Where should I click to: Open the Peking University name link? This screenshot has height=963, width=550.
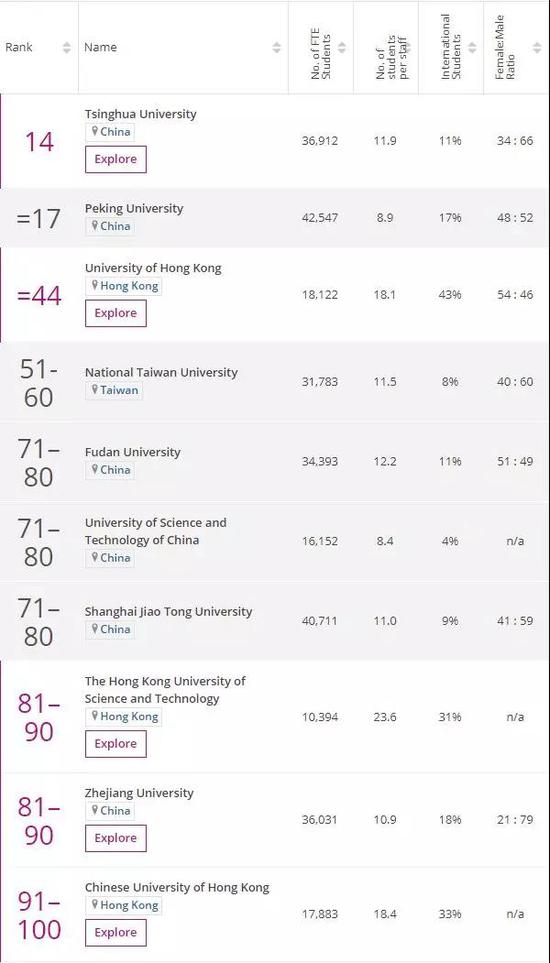(x=134, y=208)
